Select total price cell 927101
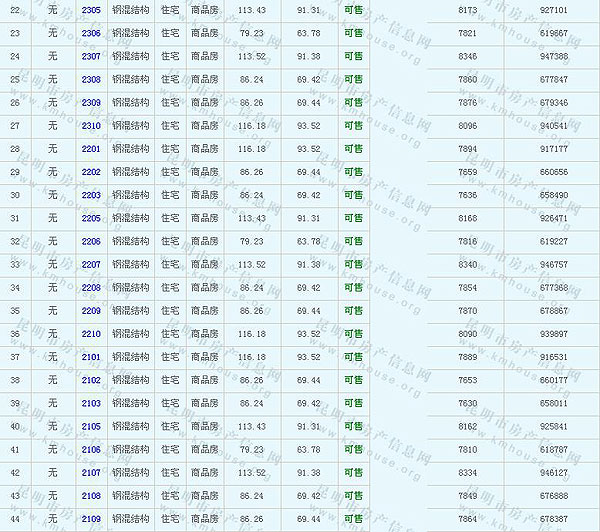This screenshot has height=532, width=600. coord(552,9)
